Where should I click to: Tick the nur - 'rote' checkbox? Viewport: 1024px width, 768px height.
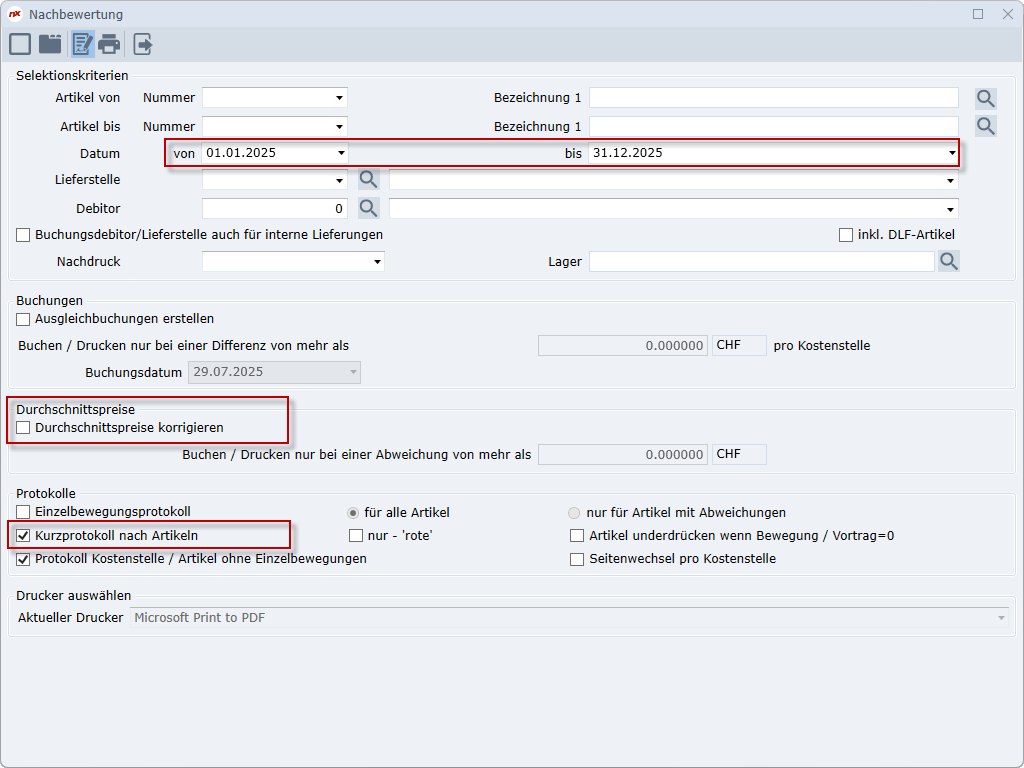pos(356,536)
